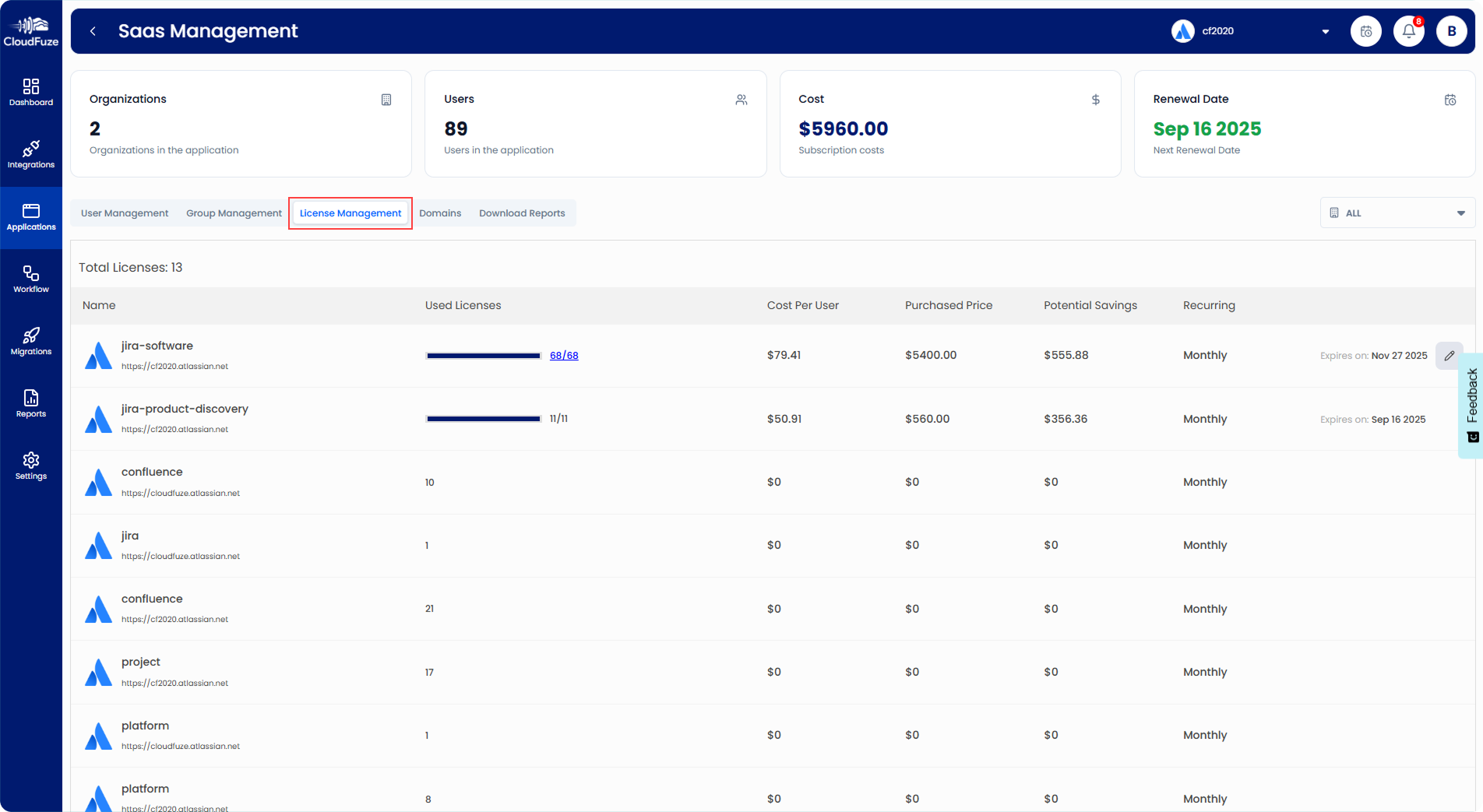Screen dimensions: 1483x812
Task: Click the Organizations card building icon
Action: (x=386, y=100)
